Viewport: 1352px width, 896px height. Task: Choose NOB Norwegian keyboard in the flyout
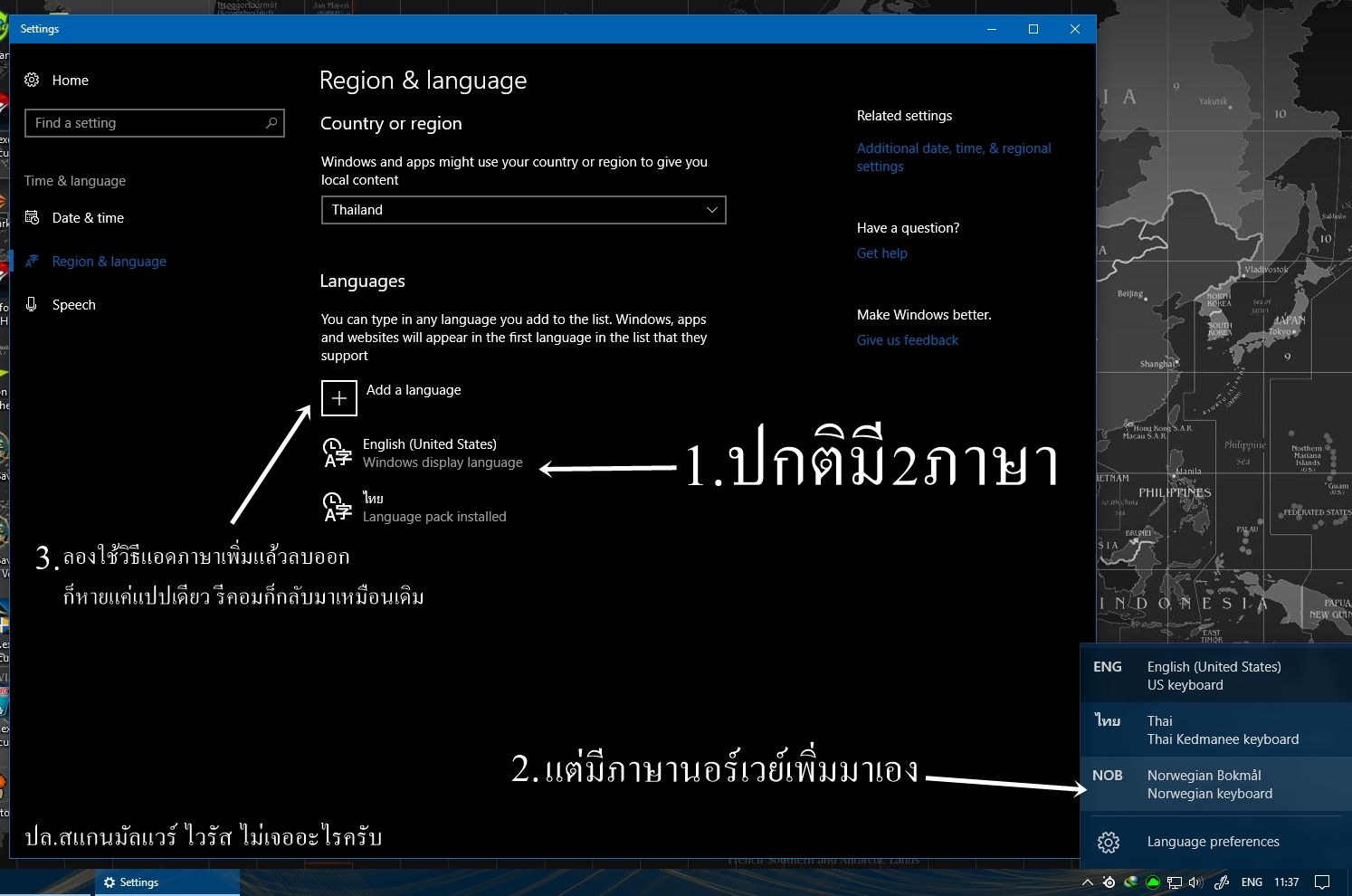click(1216, 785)
